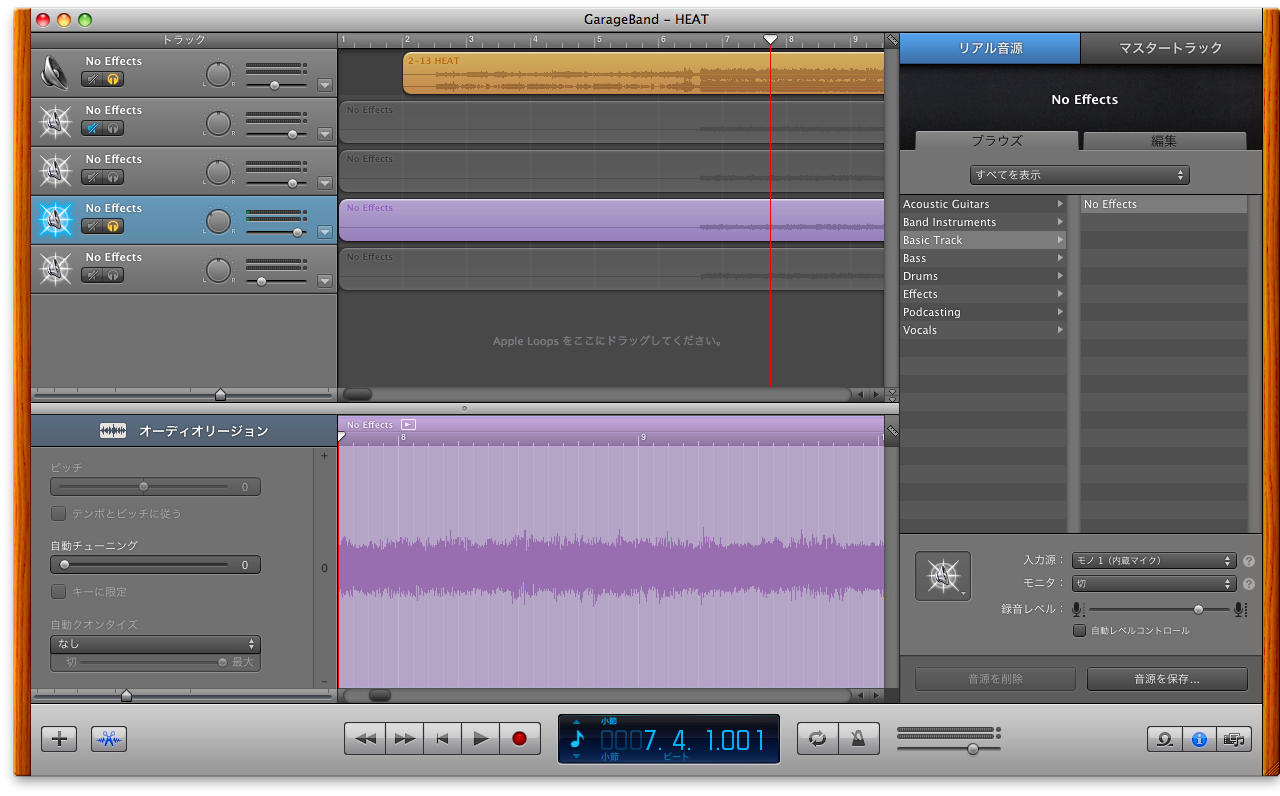Solo the third track
1280x796 pixels.
coord(114,177)
